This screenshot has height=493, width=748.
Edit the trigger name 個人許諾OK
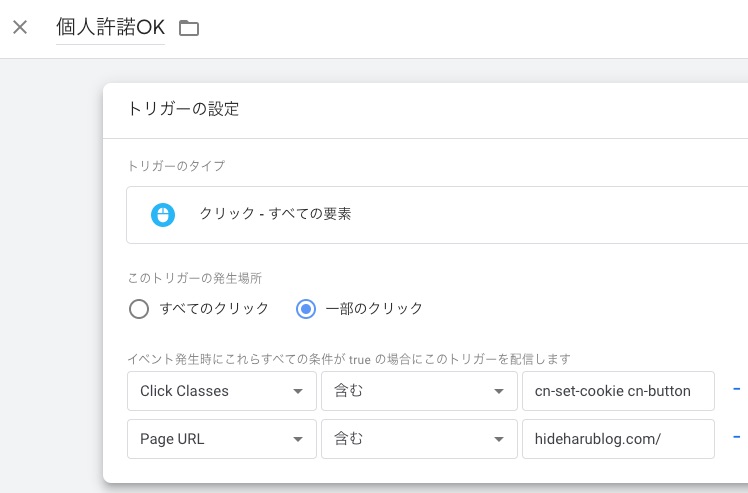coord(110,27)
